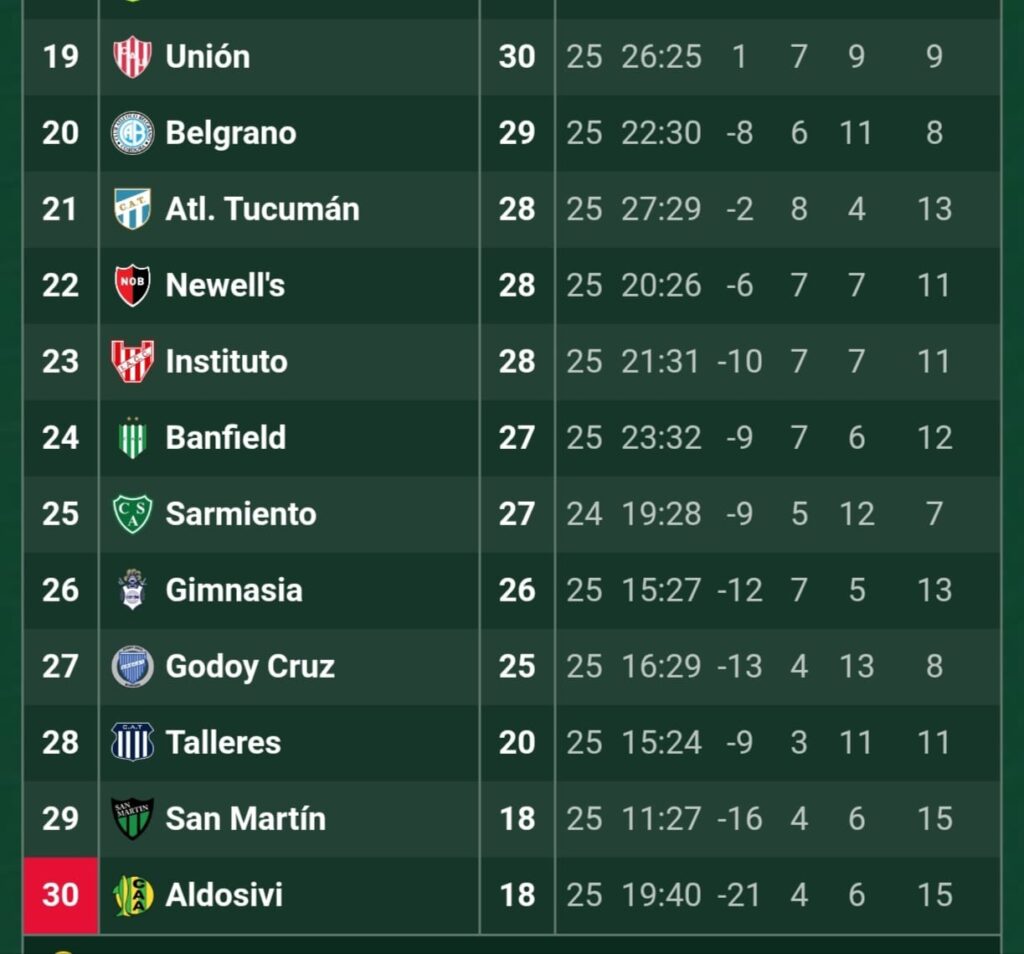Select the San Martín shield icon
This screenshot has height=954, width=1024.
pos(133,818)
